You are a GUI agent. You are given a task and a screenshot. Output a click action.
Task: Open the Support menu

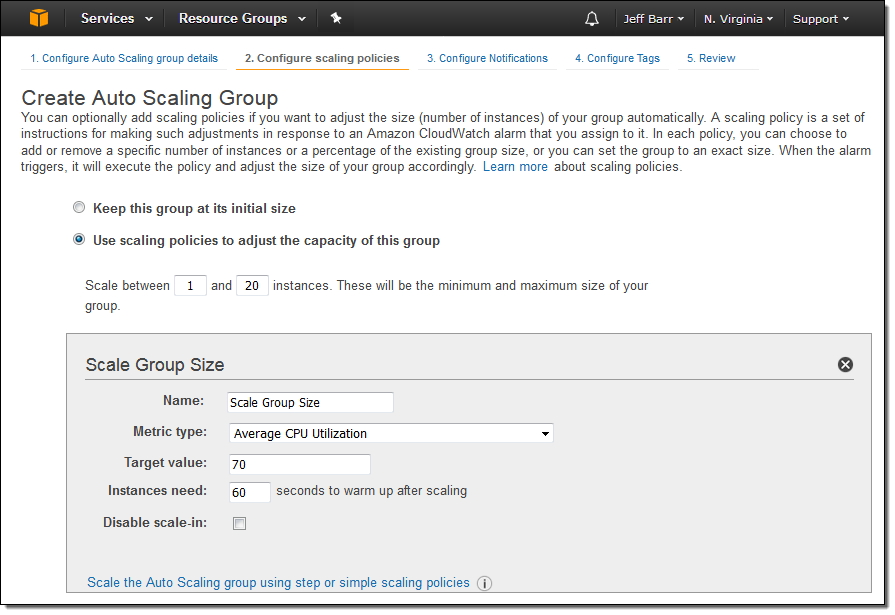[820, 19]
